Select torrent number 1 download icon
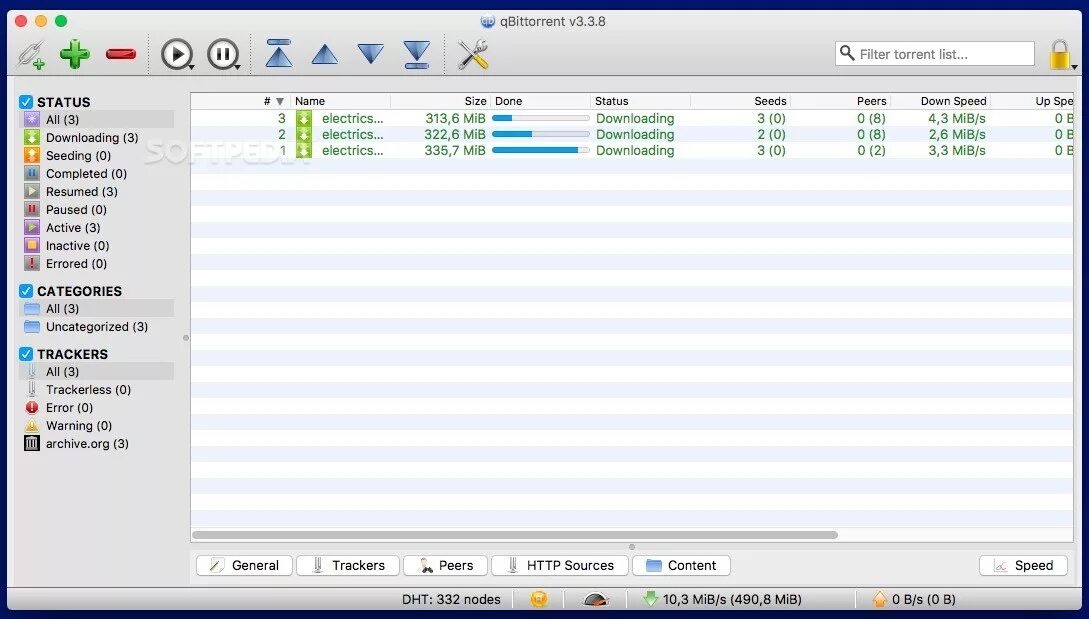 [304, 151]
